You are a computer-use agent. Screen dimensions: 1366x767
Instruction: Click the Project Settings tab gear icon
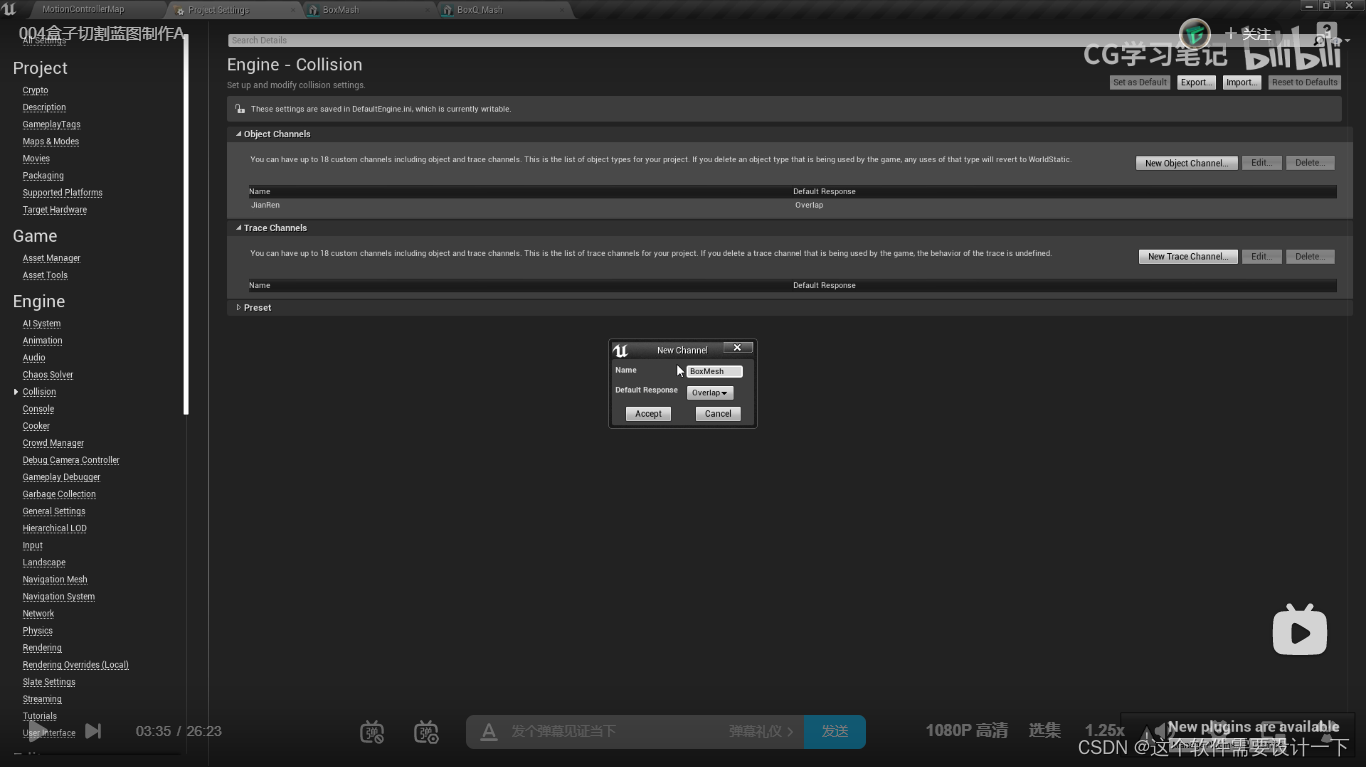pos(180,10)
